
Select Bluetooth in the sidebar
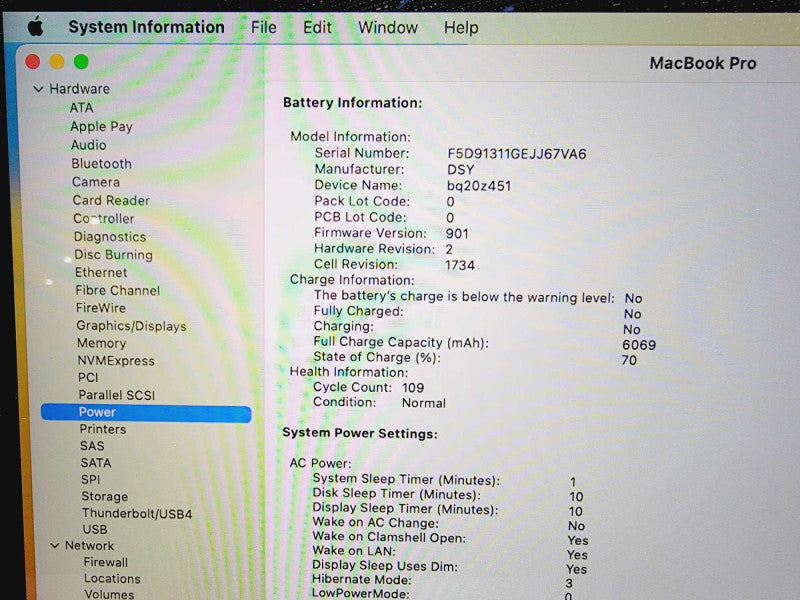point(102,163)
